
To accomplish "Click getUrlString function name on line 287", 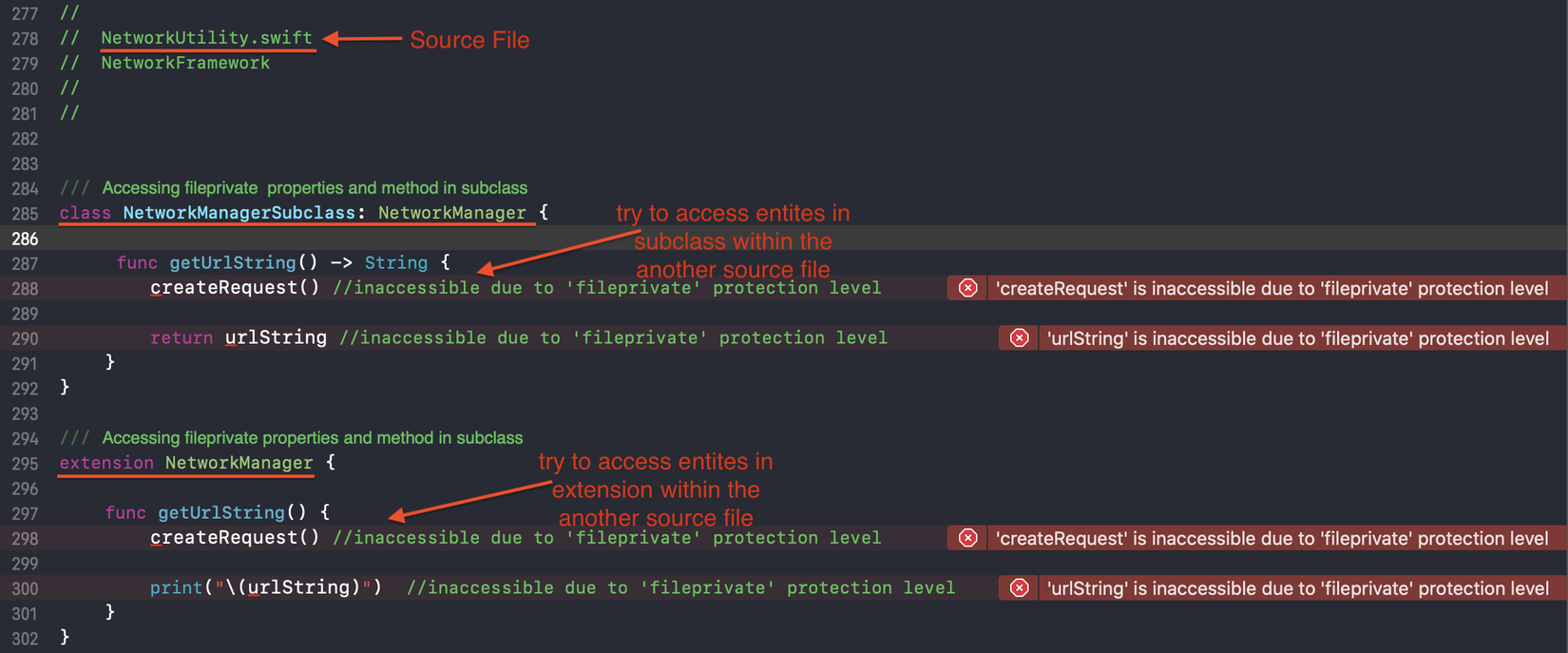I will (233, 262).
